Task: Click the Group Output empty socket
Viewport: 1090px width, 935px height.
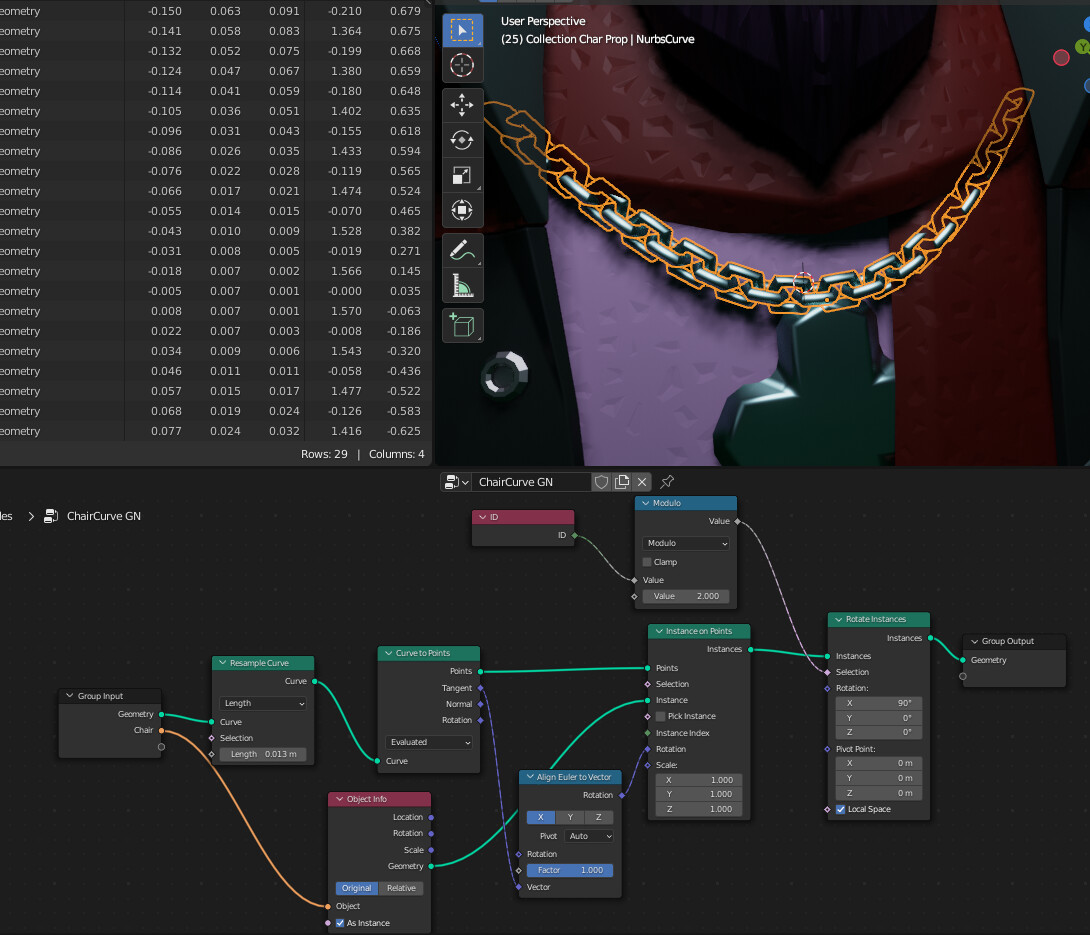Action: 963,676
